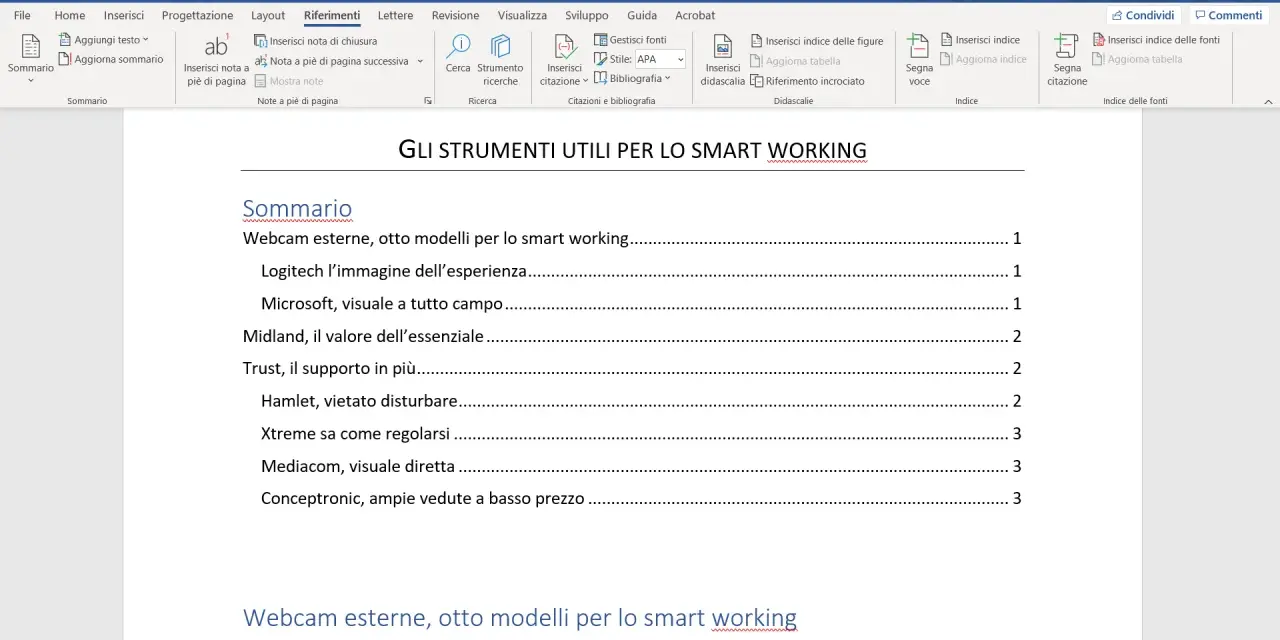This screenshot has height=640, width=1280.
Task: Click TOC entry Logitech l'immagine dell'esperienza
Action: tap(641, 271)
